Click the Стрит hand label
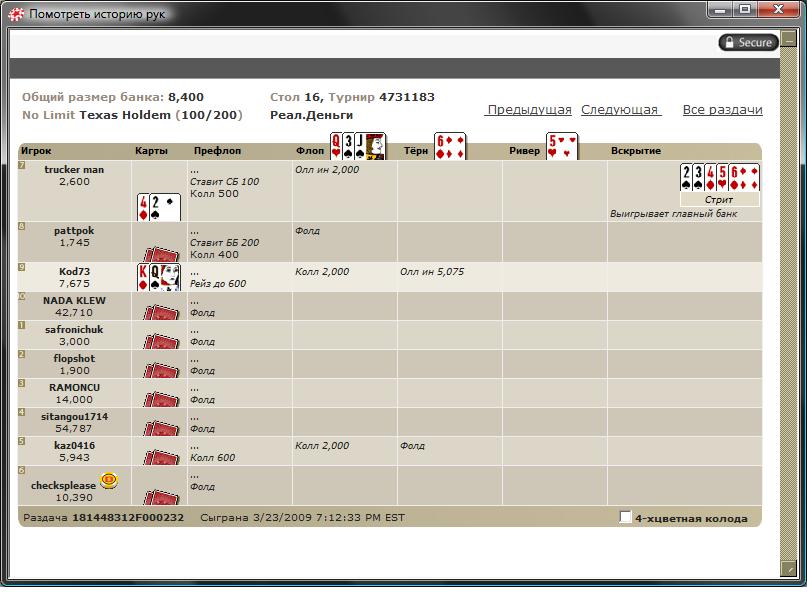 719,200
